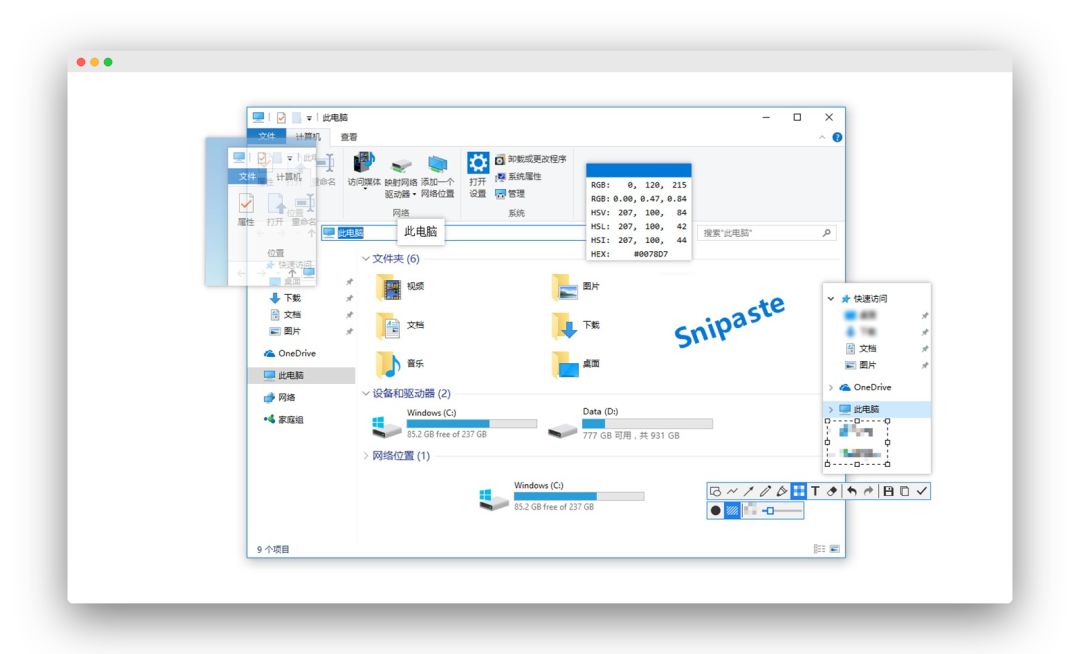The image size is (1080, 654).
Task: Confirm annotation with the check mark
Action: pyautogui.click(x=921, y=491)
